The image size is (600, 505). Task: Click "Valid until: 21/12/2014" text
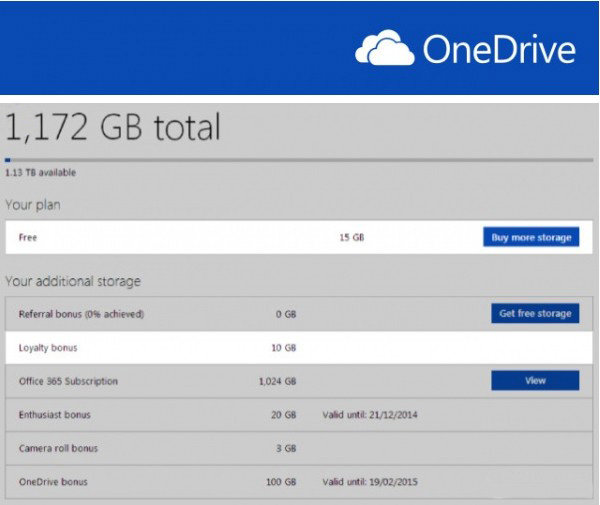point(370,415)
